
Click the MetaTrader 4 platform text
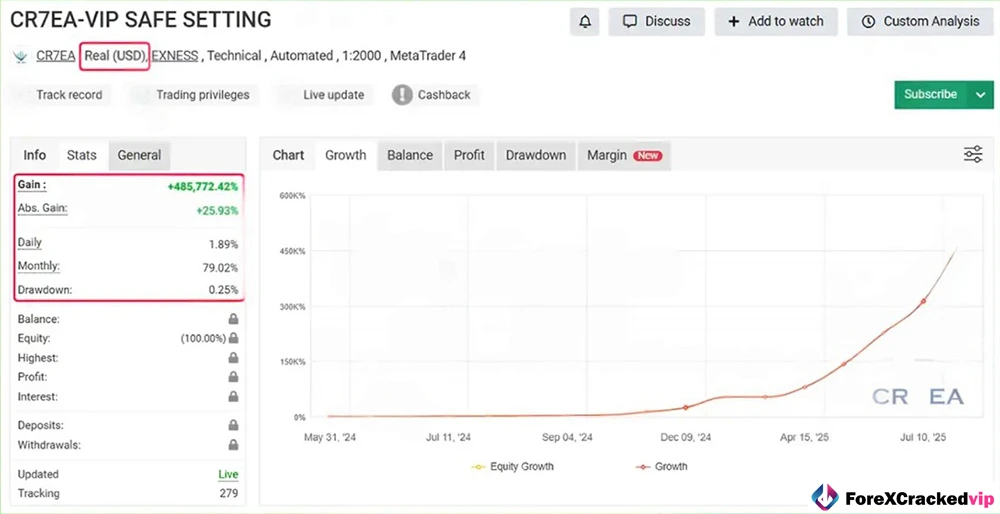pos(428,56)
